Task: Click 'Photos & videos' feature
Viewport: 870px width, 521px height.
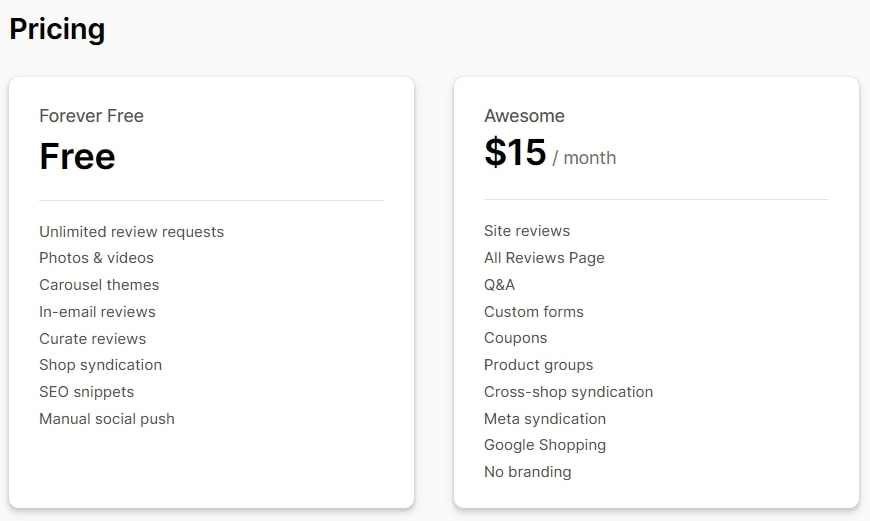Action: (x=97, y=258)
